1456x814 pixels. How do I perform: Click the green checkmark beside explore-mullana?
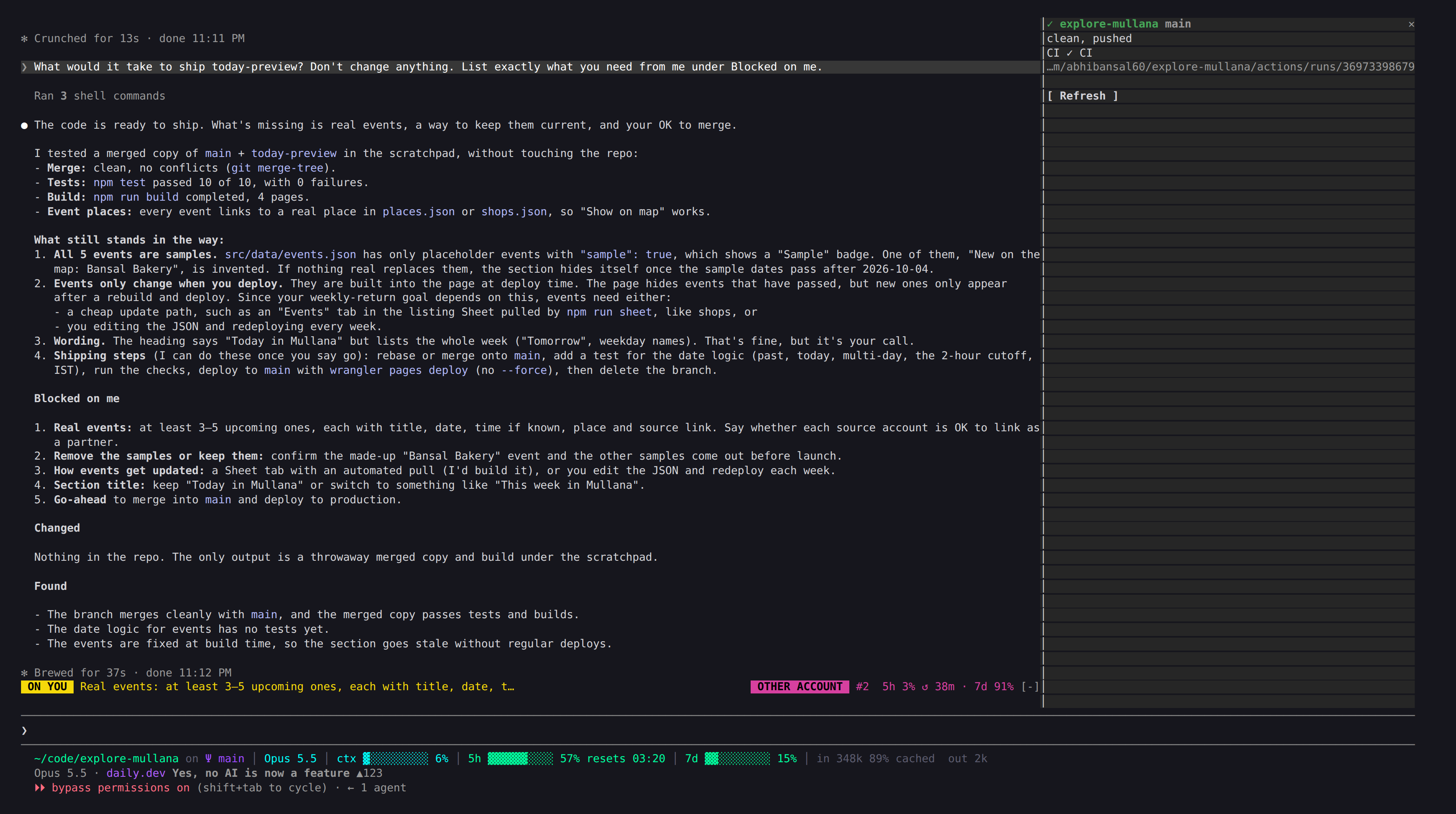click(x=1050, y=24)
